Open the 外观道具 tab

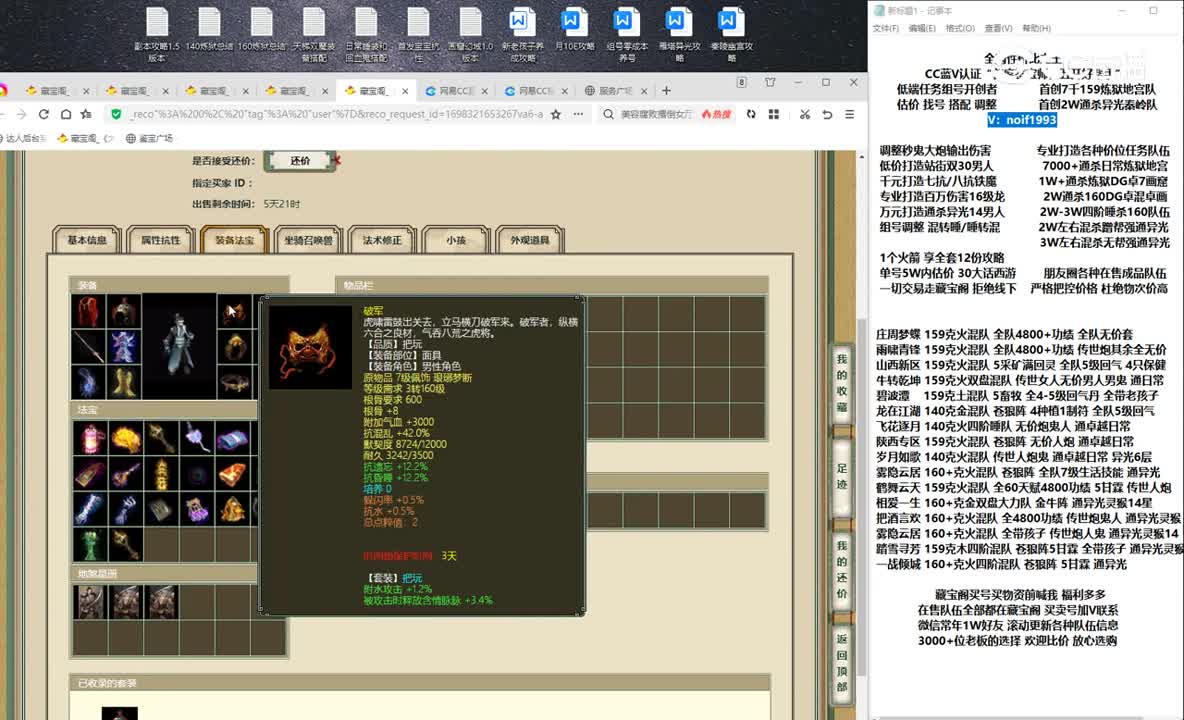point(530,240)
